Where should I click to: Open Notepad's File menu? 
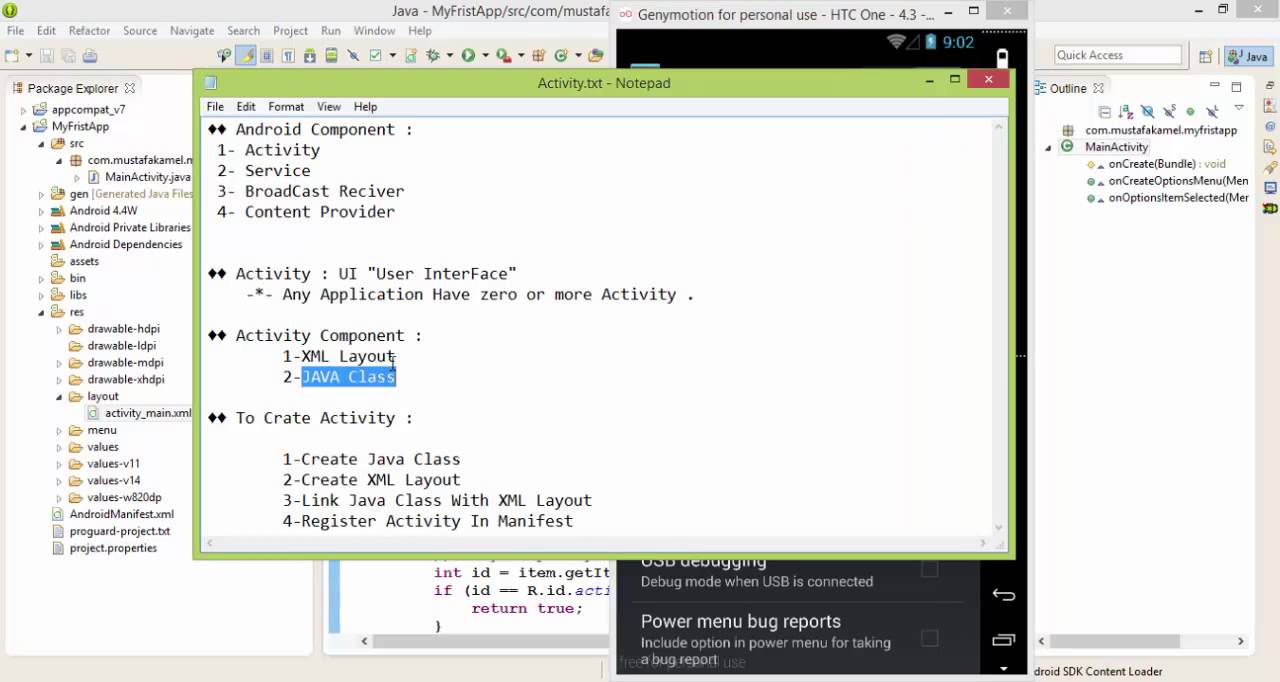(x=215, y=107)
